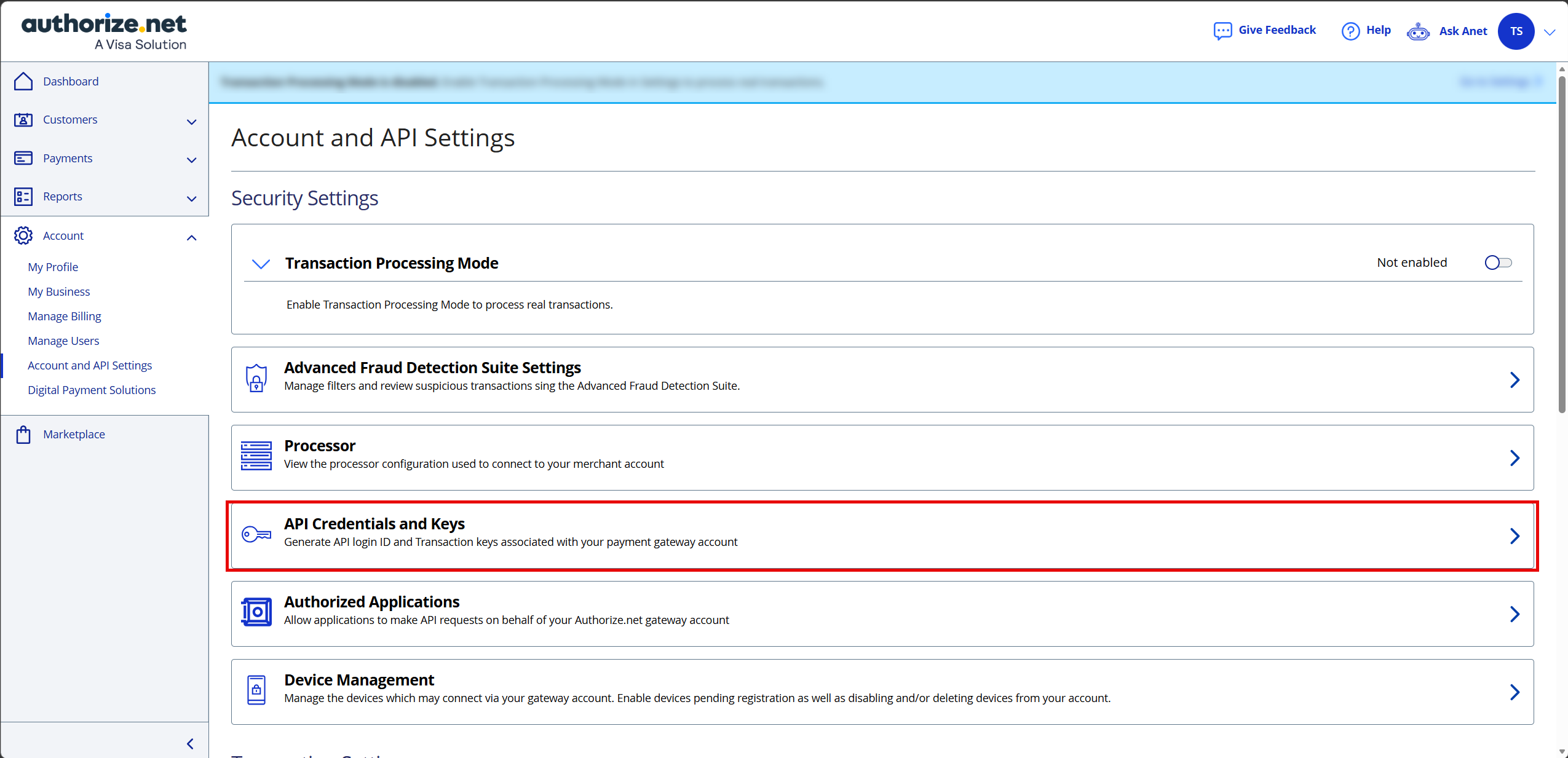
Task: Click the fraud detection shield lock icon
Action: [x=256, y=378]
